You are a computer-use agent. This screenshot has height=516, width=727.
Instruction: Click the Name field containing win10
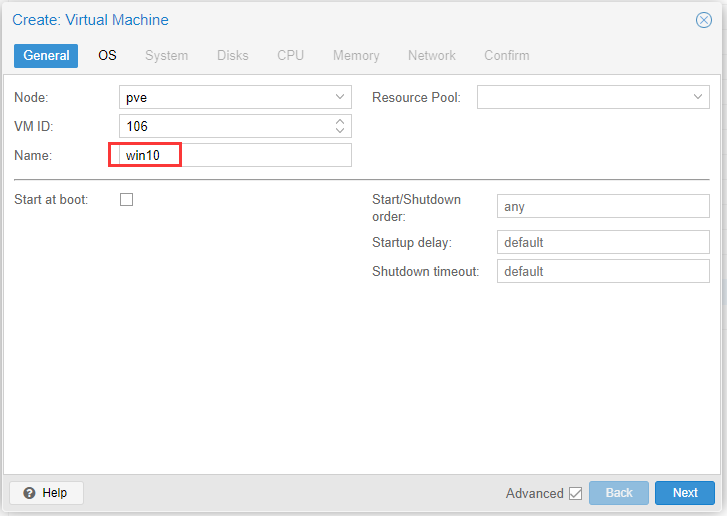pyautogui.click(x=235, y=155)
